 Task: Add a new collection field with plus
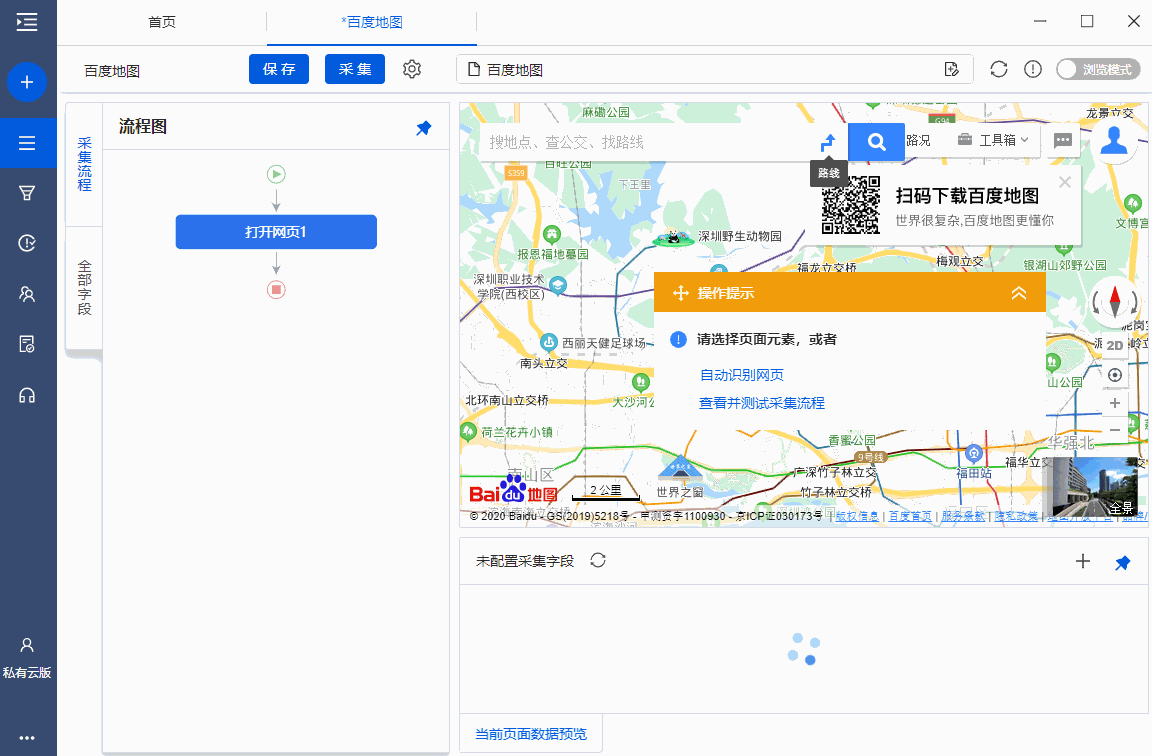(x=1083, y=561)
